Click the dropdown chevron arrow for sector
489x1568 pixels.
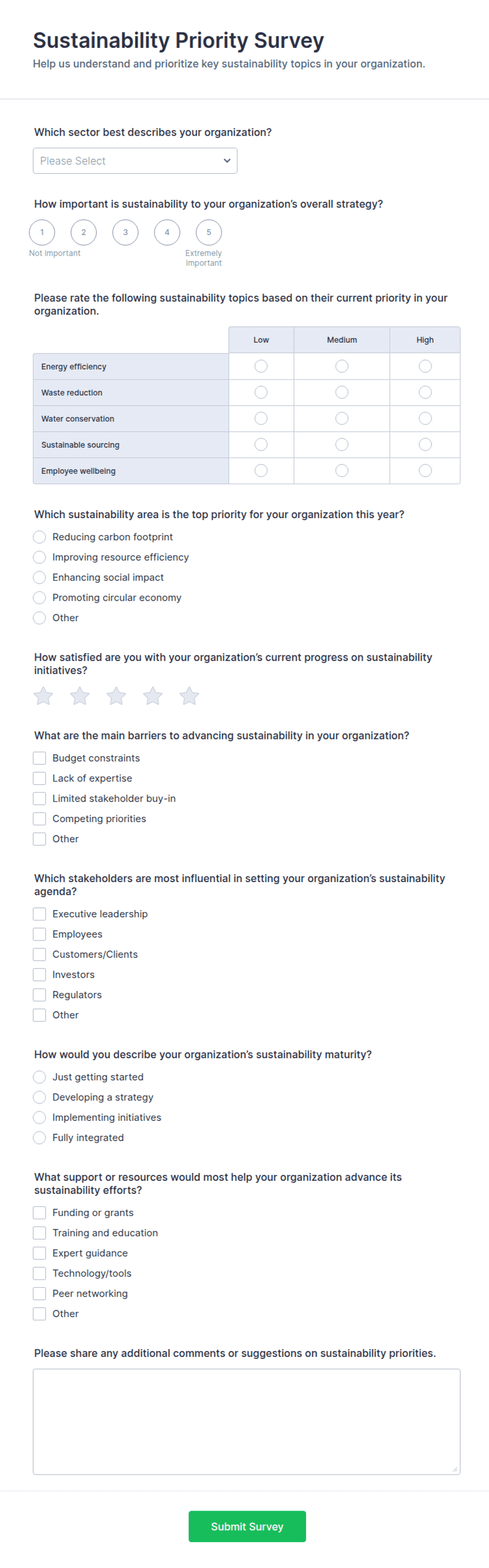pos(227,161)
